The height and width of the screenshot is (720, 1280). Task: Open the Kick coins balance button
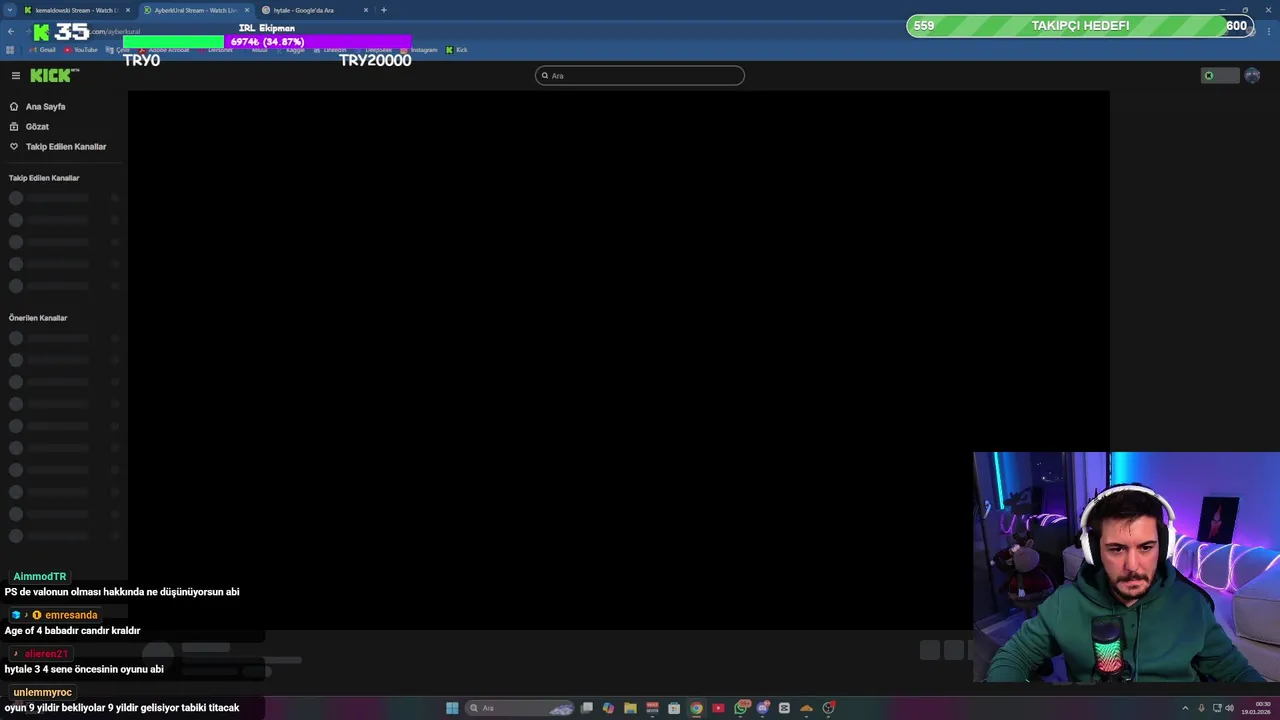pyautogui.click(x=1220, y=76)
